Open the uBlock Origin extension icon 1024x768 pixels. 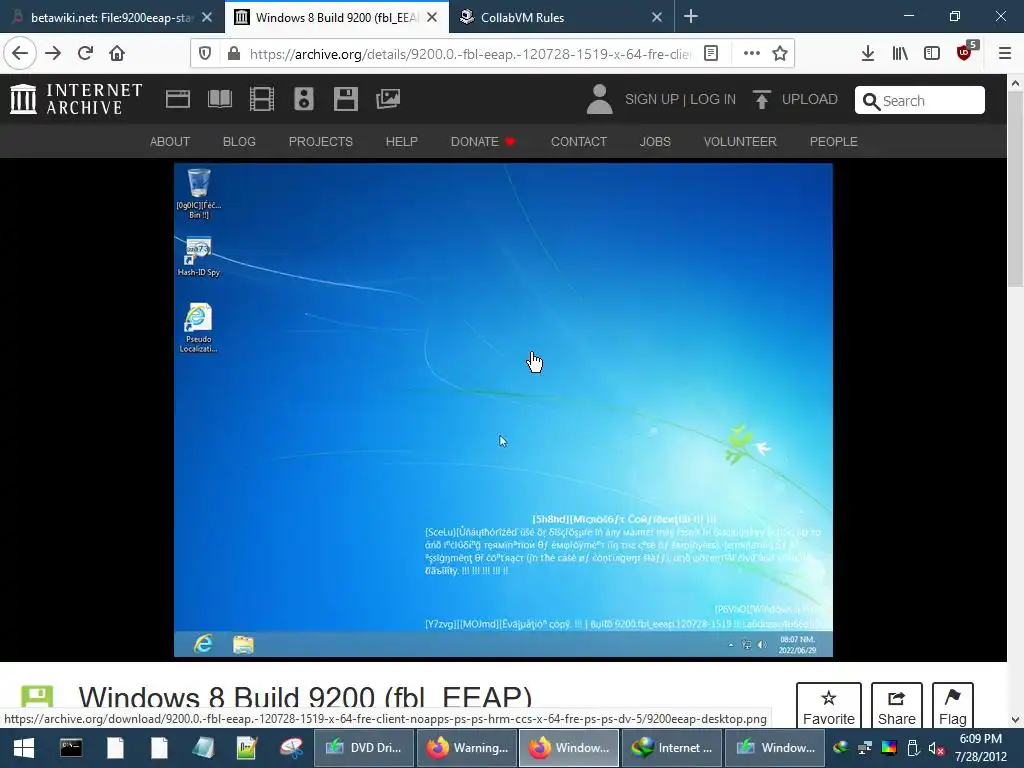(x=965, y=52)
